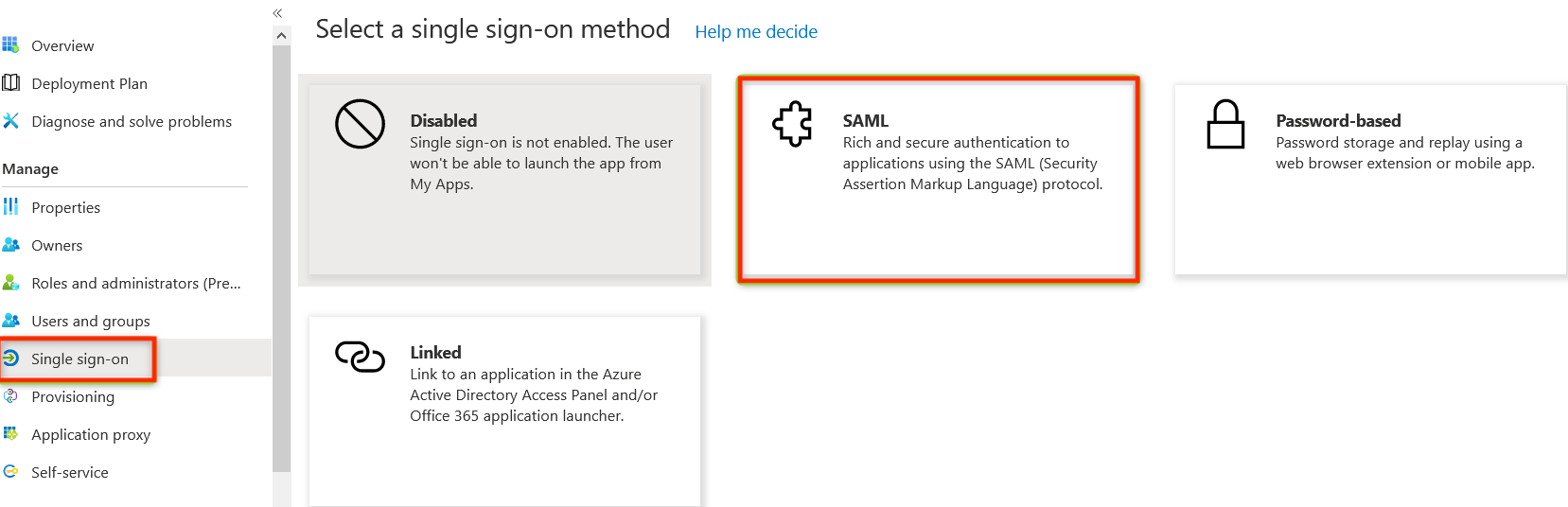Click the Properties bars icon

pos(10,206)
